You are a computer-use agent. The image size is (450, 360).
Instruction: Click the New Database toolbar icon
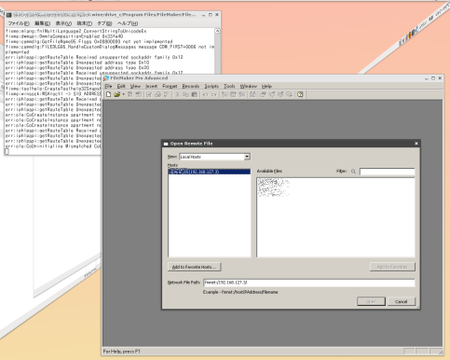click(x=109, y=94)
